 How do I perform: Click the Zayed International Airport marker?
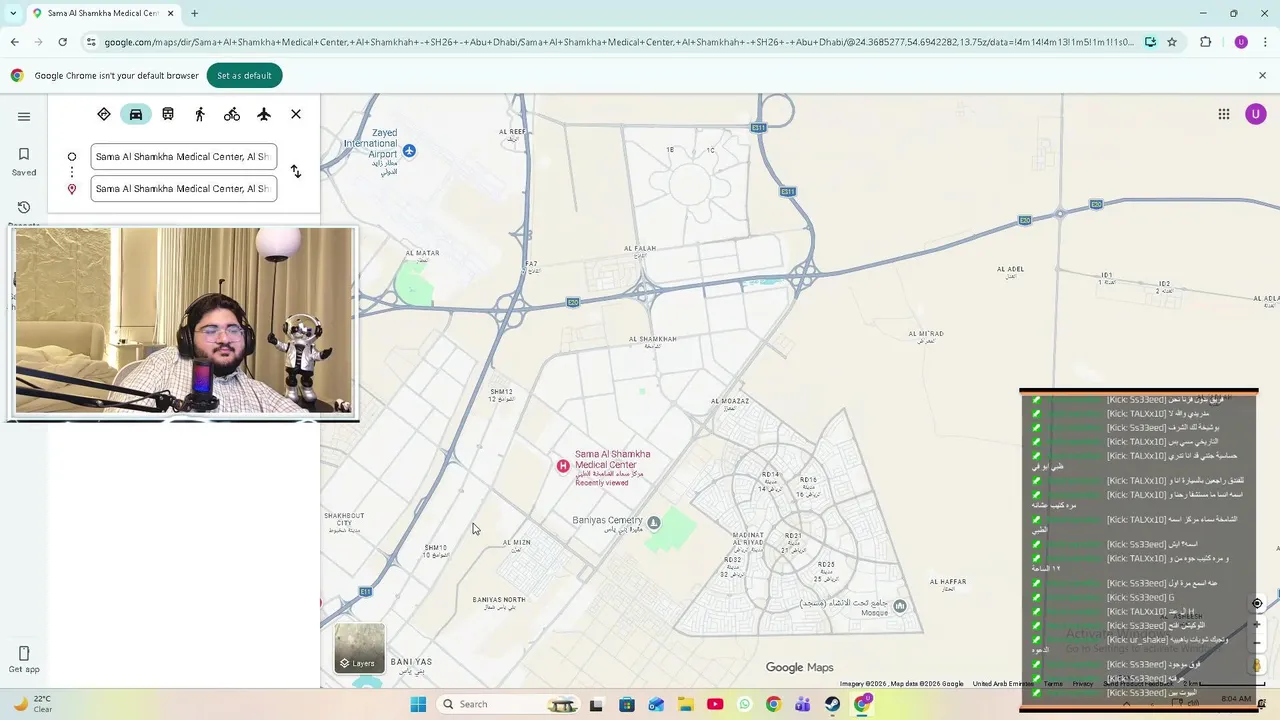[409, 151]
